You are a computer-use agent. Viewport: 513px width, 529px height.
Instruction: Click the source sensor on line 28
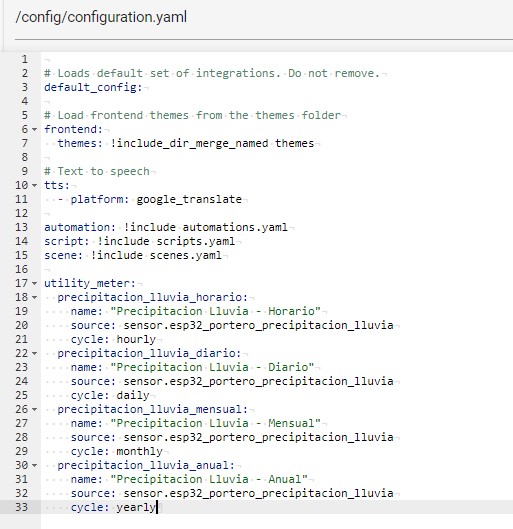coord(258,437)
